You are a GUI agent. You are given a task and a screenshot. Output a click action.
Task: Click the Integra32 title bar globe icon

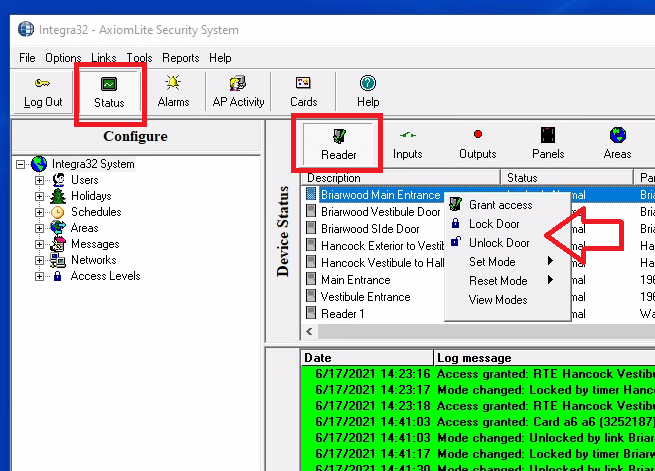tap(26, 29)
